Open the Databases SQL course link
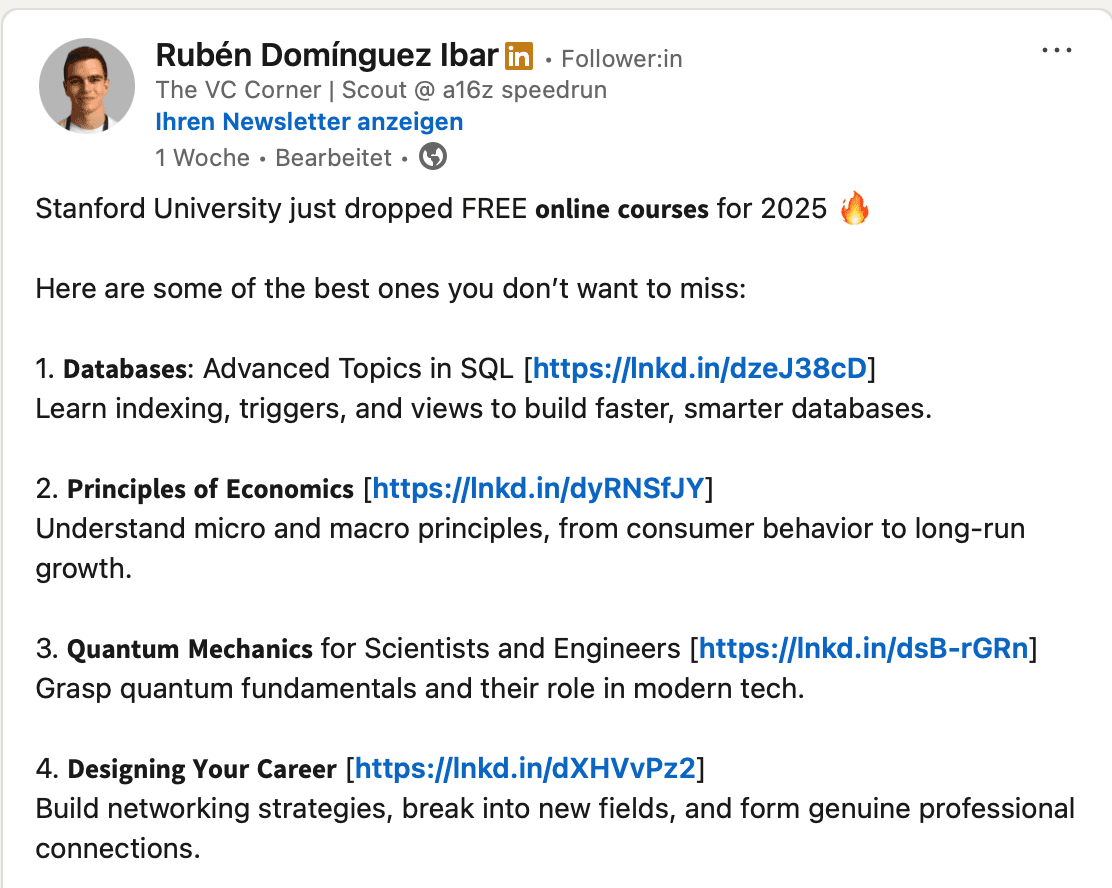The image size is (1112, 888). pyautogui.click(x=700, y=368)
